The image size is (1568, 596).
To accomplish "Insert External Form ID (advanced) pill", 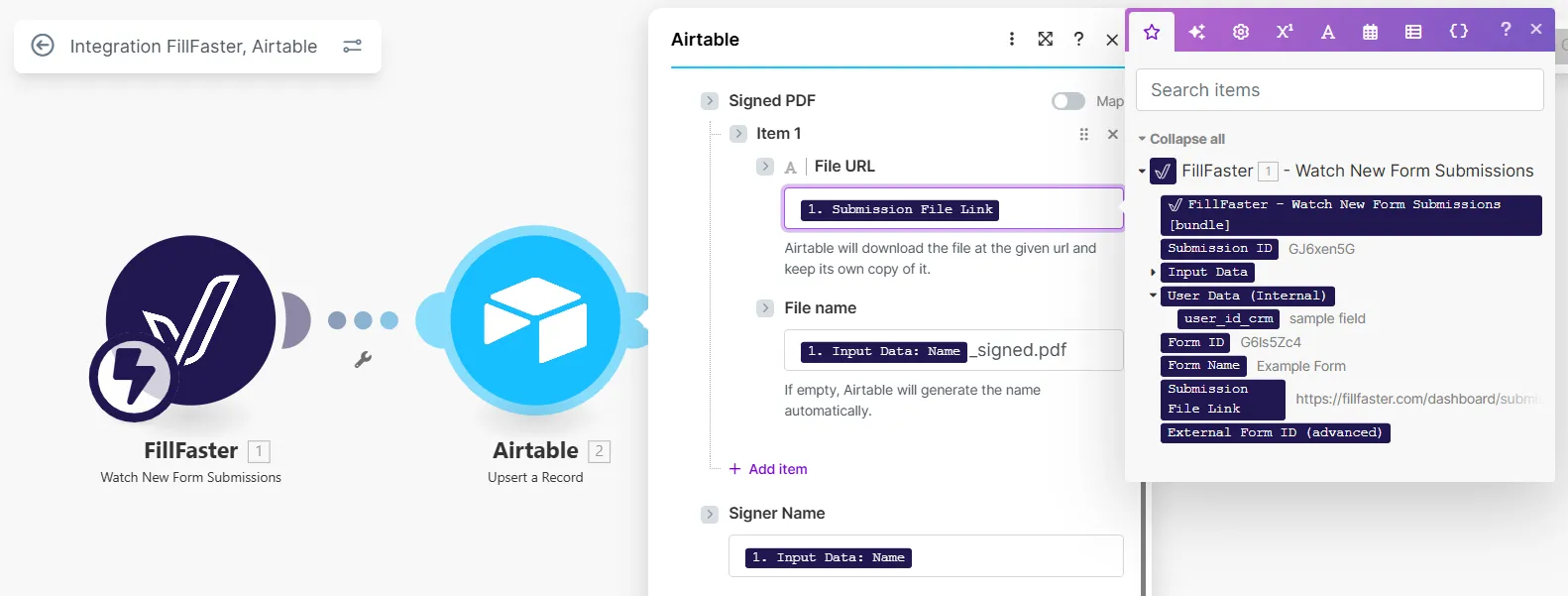I will (x=1275, y=432).
